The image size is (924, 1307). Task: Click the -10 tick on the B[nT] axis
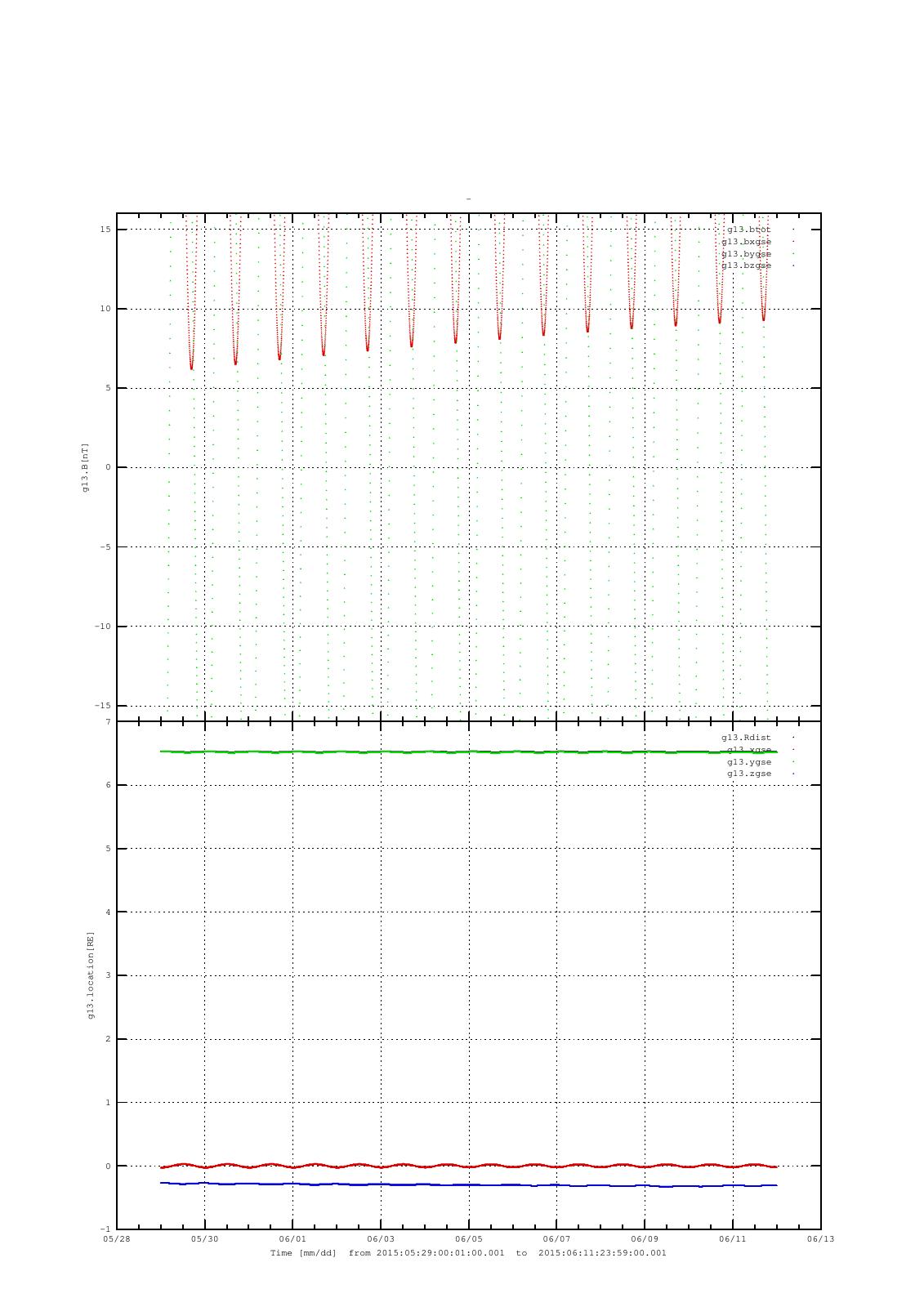[x=103, y=627]
